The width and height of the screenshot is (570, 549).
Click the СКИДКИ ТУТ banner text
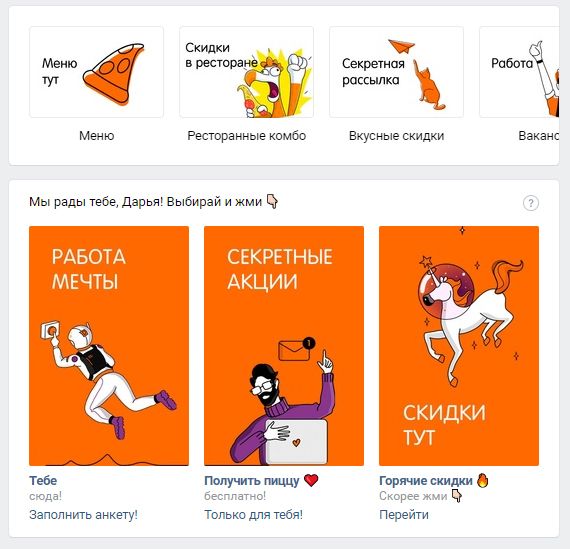pyautogui.click(x=444, y=425)
